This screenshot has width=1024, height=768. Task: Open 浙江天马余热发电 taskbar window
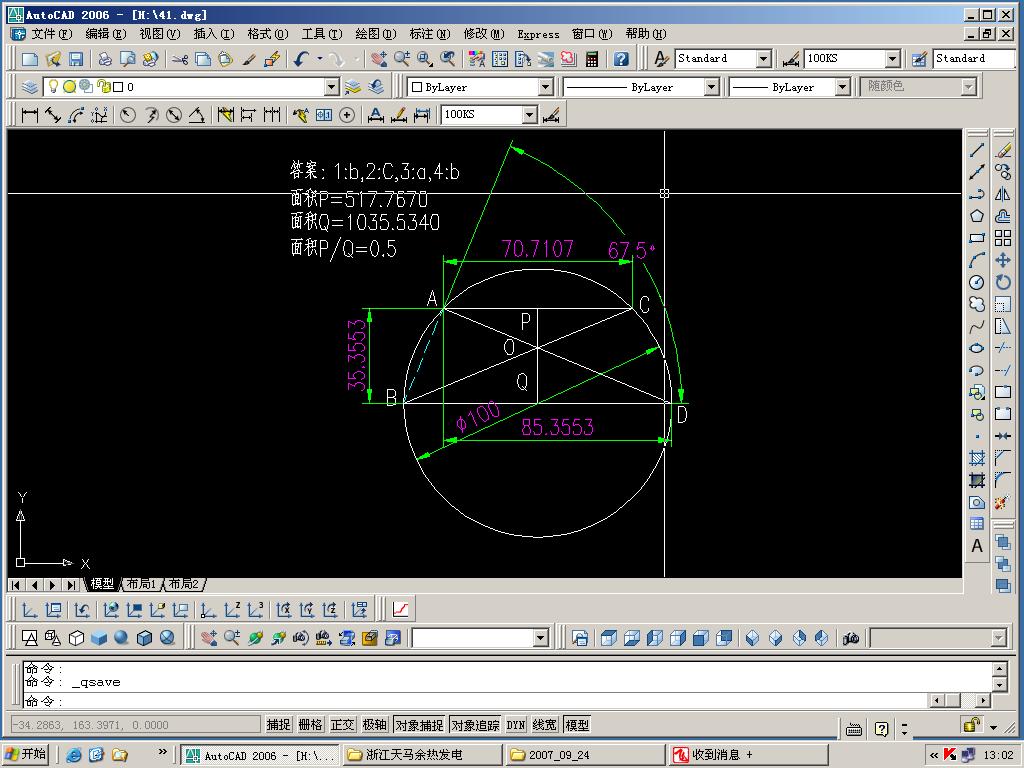pos(421,755)
